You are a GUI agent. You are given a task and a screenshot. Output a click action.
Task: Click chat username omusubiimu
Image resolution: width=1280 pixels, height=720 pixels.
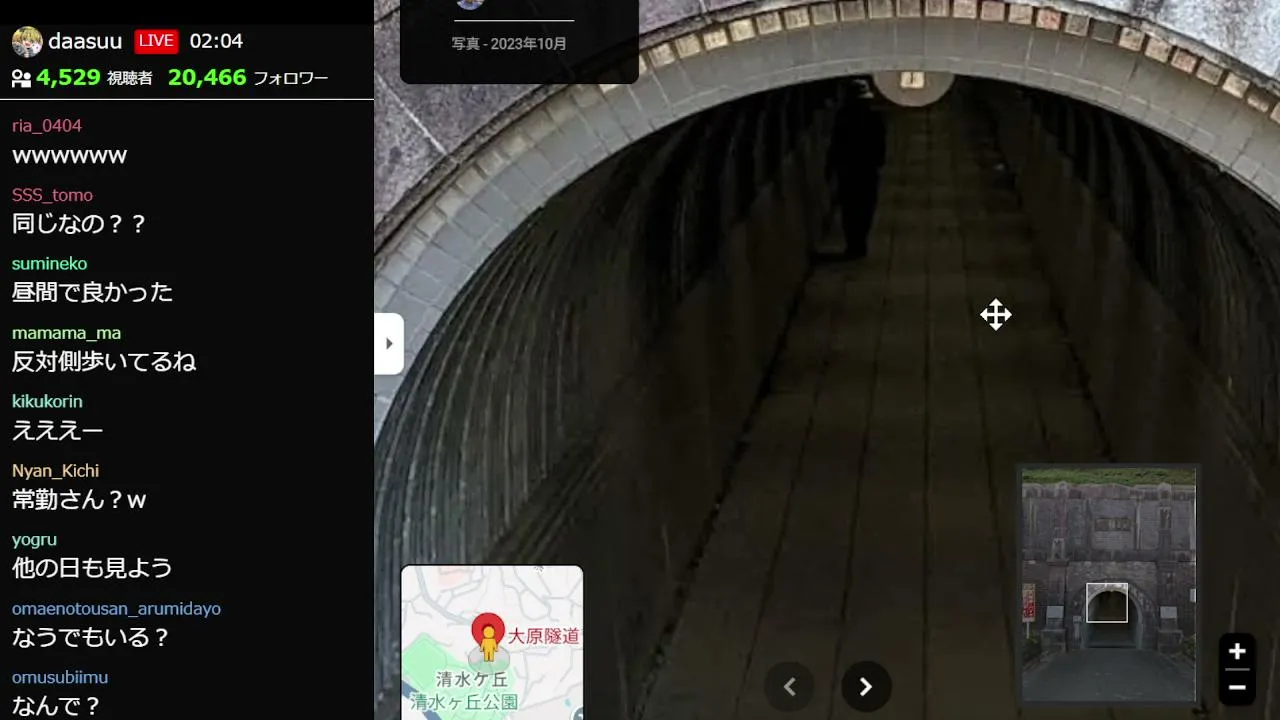click(60, 678)
